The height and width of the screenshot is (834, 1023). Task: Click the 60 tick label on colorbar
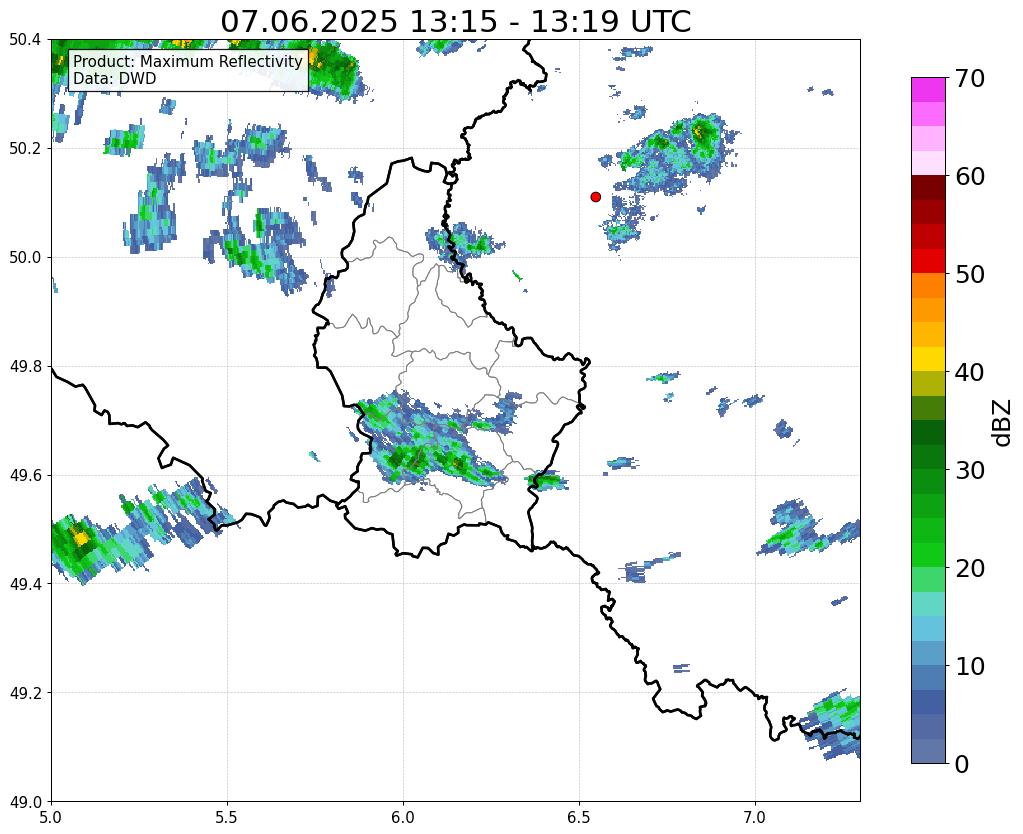[970, 176]
